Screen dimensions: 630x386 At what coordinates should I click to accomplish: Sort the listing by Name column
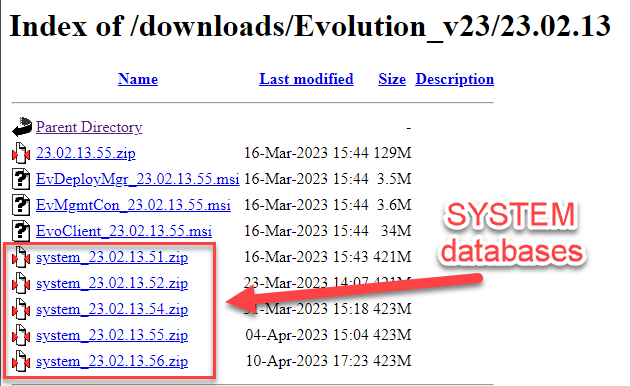click(x=138, y=79)
